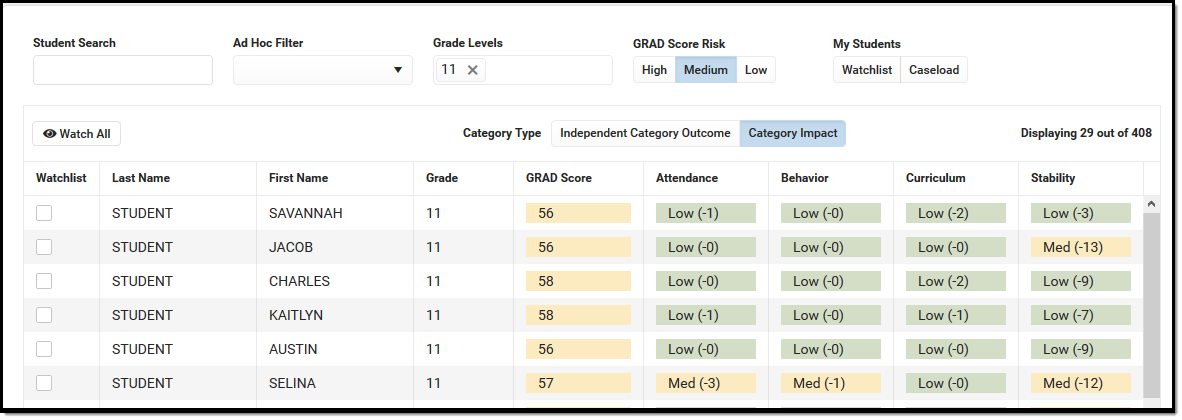Open the Grade Levels selector field
1182x420 pixels.
tap(549, 70)
